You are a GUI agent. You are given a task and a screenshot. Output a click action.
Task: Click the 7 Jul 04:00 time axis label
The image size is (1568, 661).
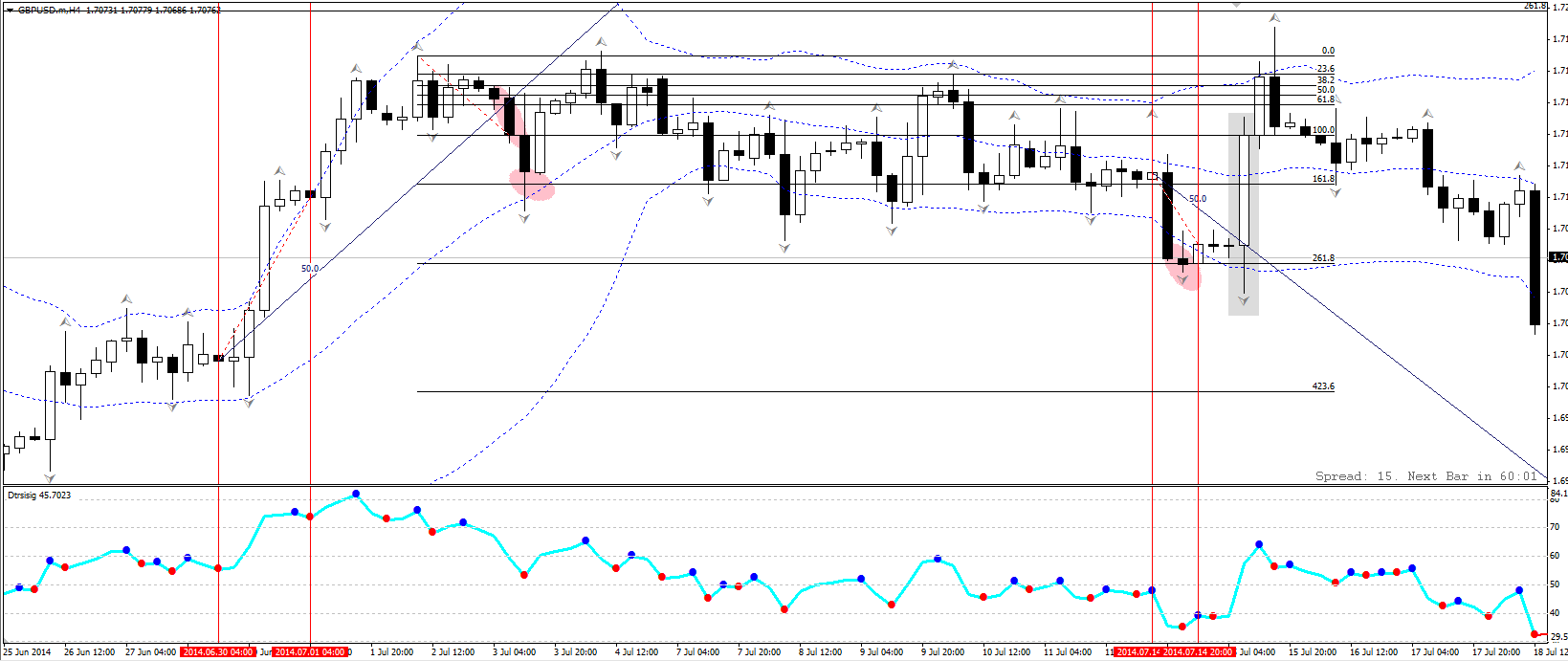(x=698, y=652)
